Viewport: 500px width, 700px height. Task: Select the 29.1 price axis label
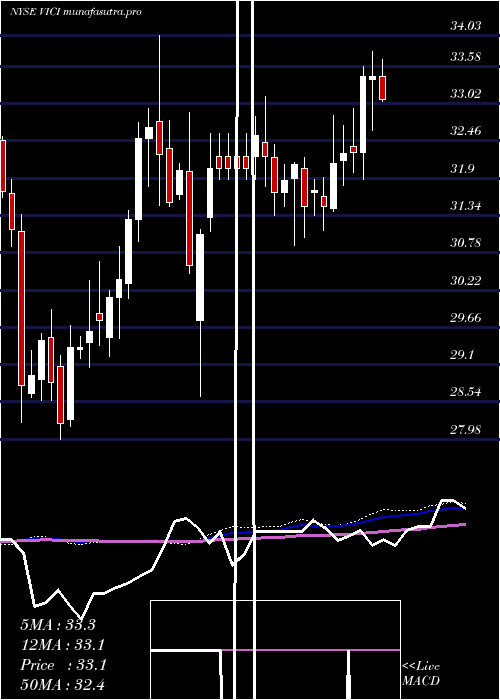coord(462,355)
